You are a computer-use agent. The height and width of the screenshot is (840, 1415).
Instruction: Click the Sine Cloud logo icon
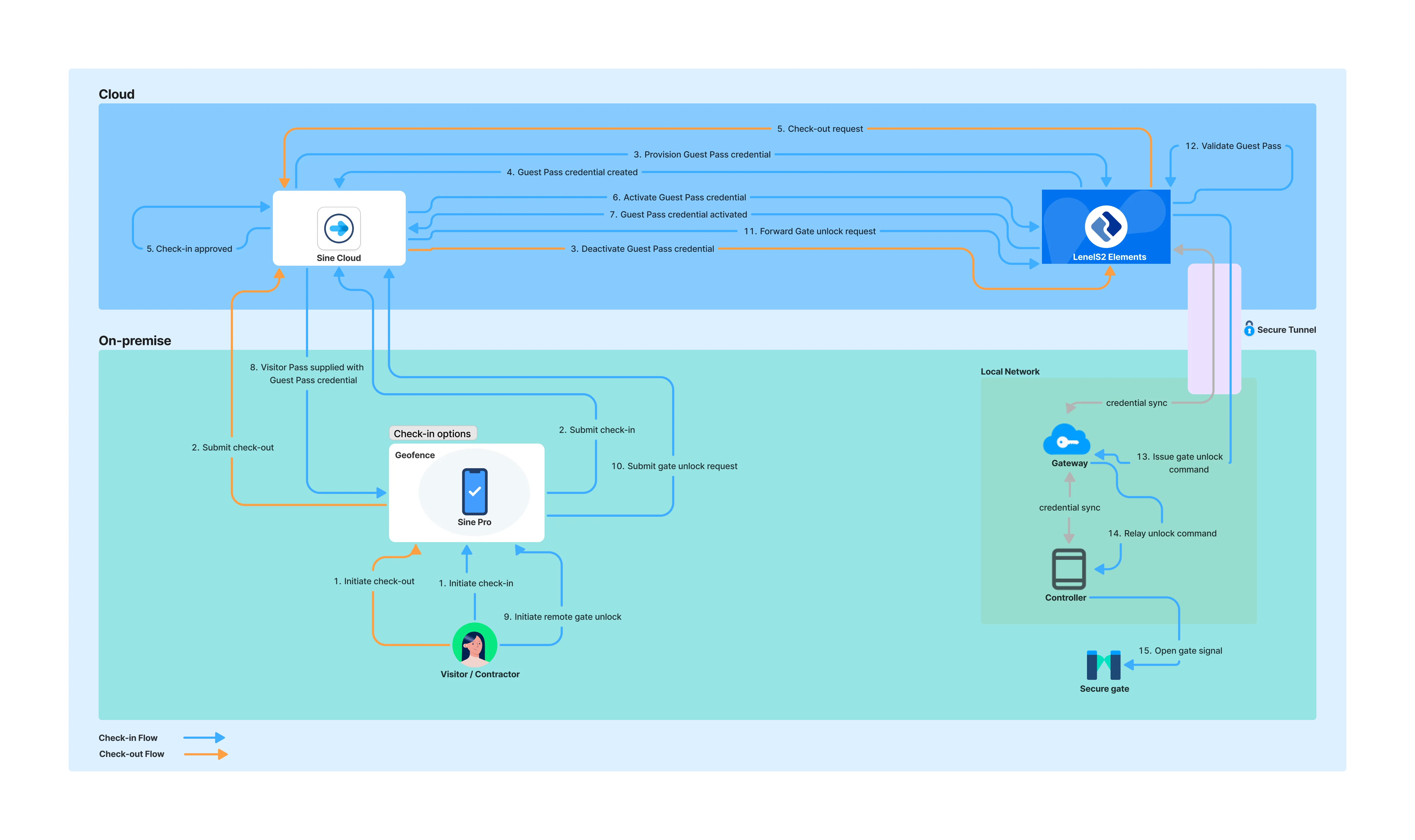pos(338,228)
